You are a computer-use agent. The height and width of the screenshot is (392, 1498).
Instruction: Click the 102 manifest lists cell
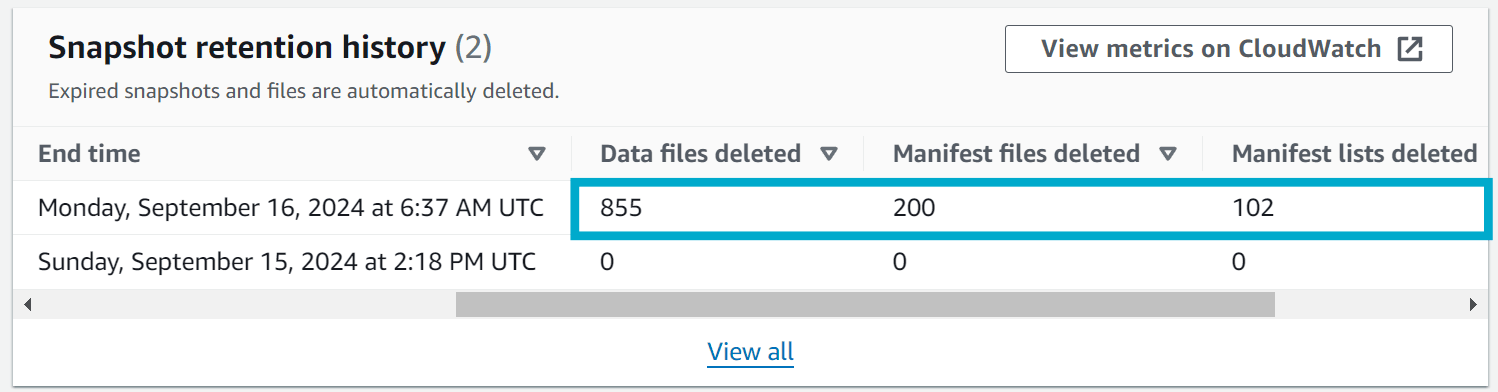point(1252,208)
